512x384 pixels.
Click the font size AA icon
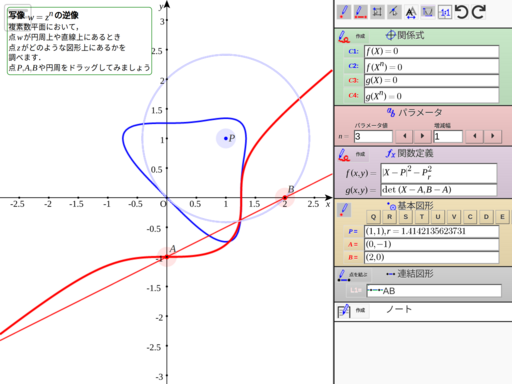(x=411, y=12)
